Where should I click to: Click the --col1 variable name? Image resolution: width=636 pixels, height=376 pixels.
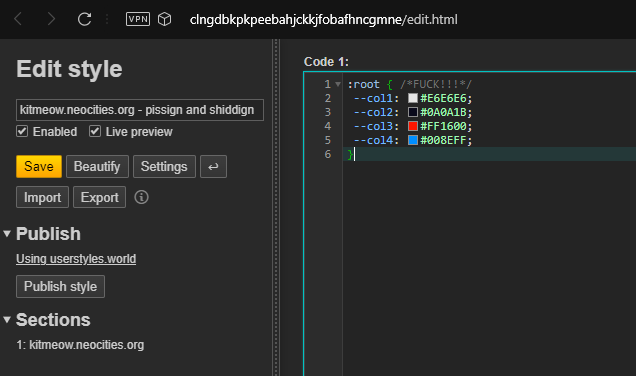click(374, 98)
